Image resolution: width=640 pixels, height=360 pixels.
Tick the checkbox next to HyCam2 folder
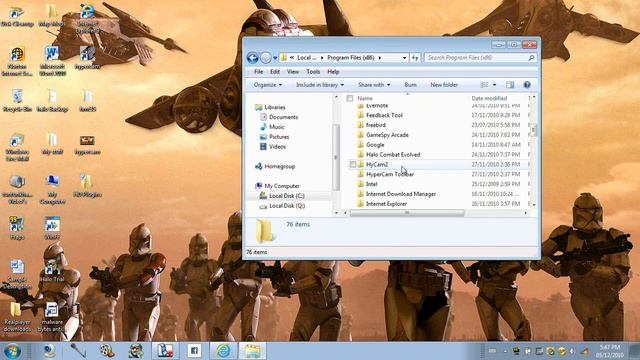(353, 164)
